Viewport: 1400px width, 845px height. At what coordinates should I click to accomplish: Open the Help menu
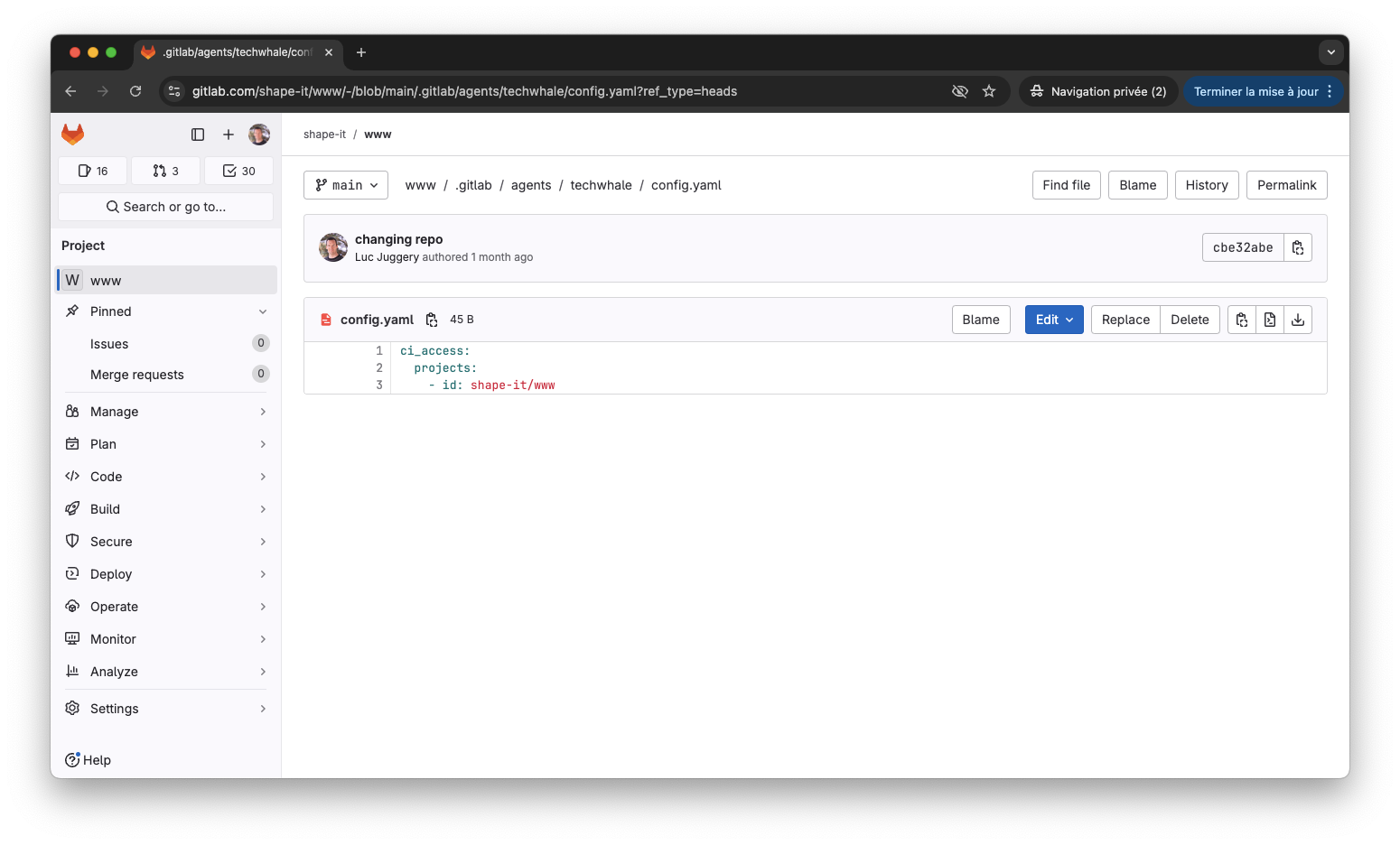89,760
